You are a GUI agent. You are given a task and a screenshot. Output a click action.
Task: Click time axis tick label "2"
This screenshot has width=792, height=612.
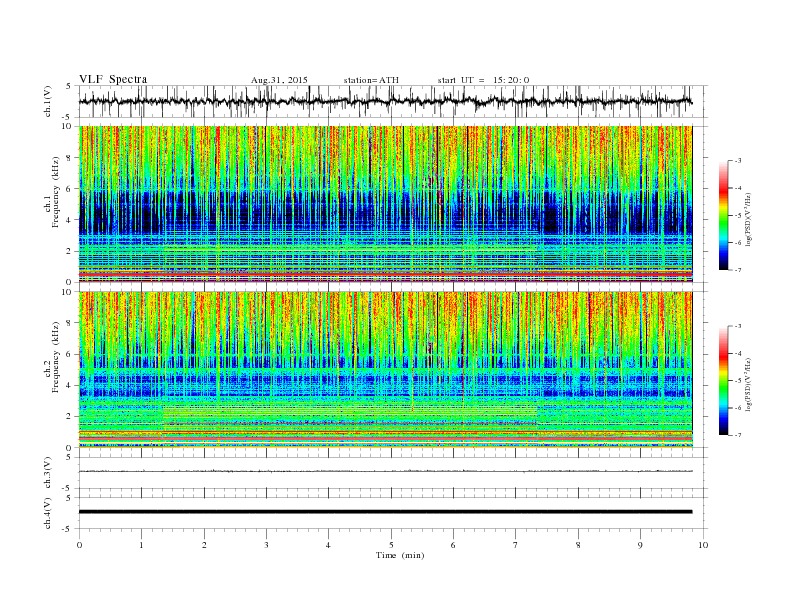click(204, 545)
